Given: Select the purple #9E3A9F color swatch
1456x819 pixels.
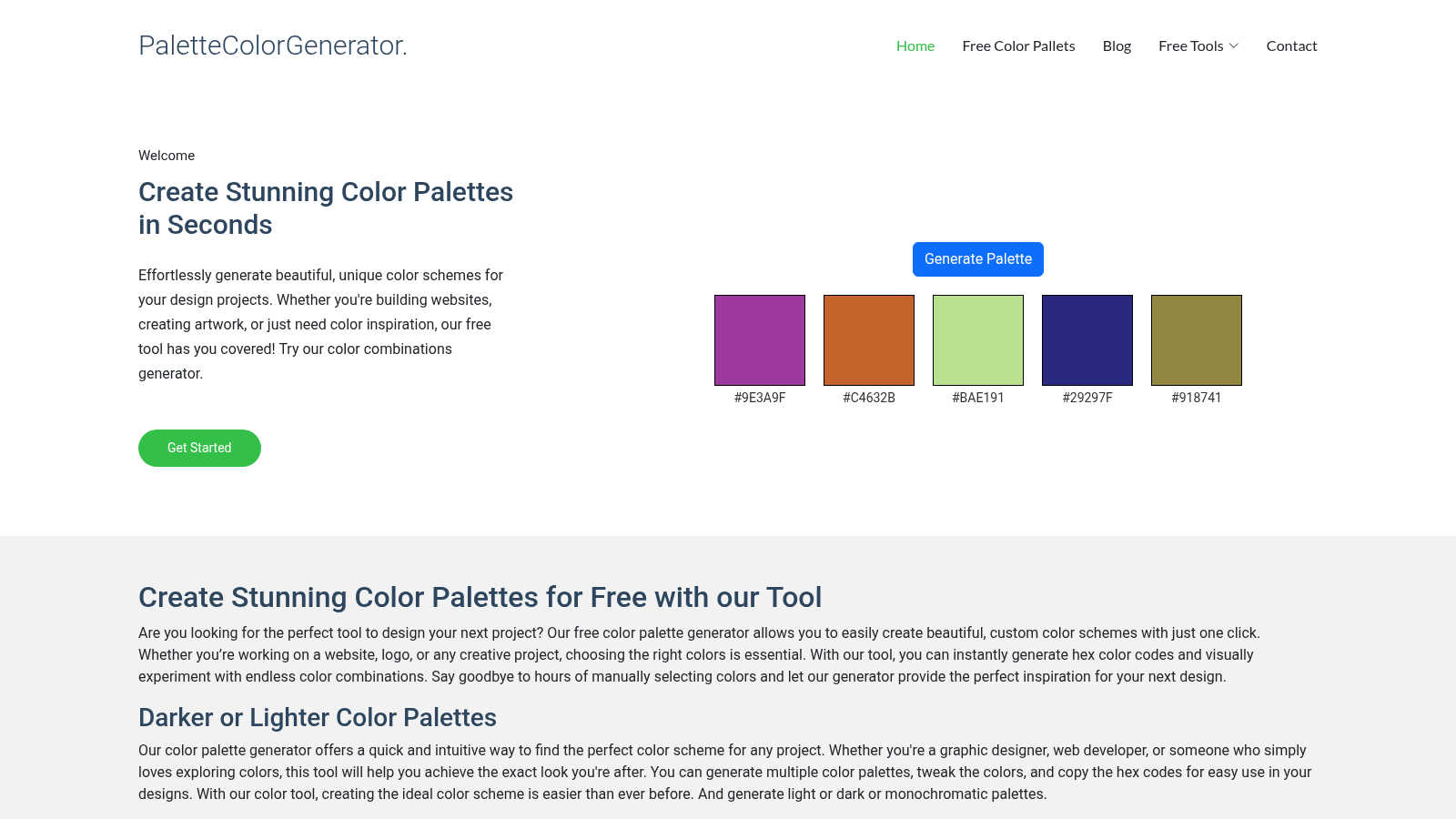Looking at the screenshot, I should click(760, 339).
